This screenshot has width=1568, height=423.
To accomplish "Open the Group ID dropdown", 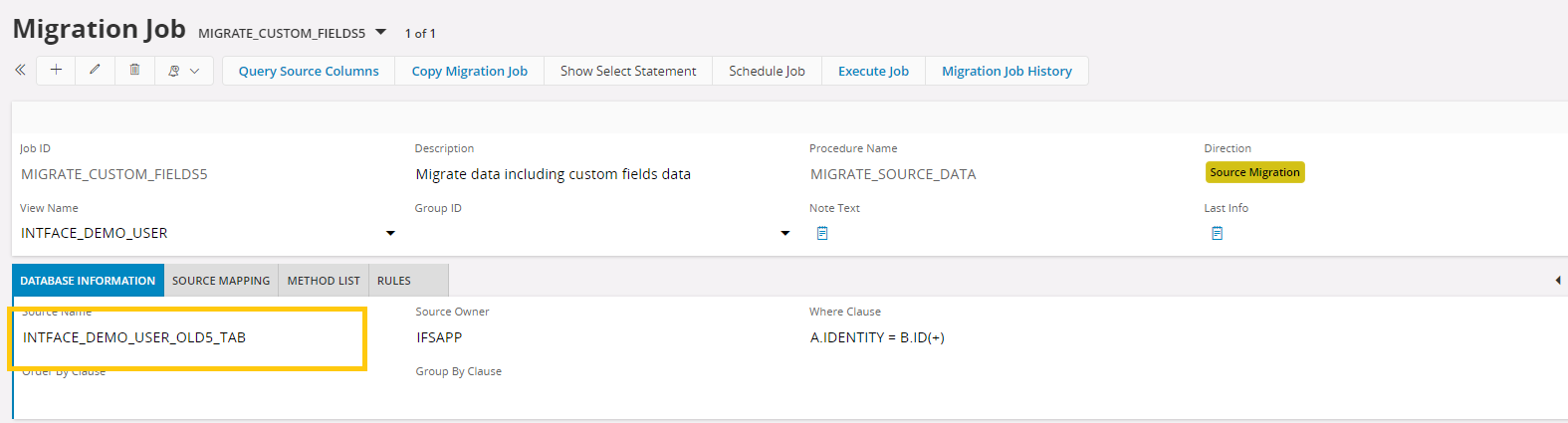I will [784, 233].
